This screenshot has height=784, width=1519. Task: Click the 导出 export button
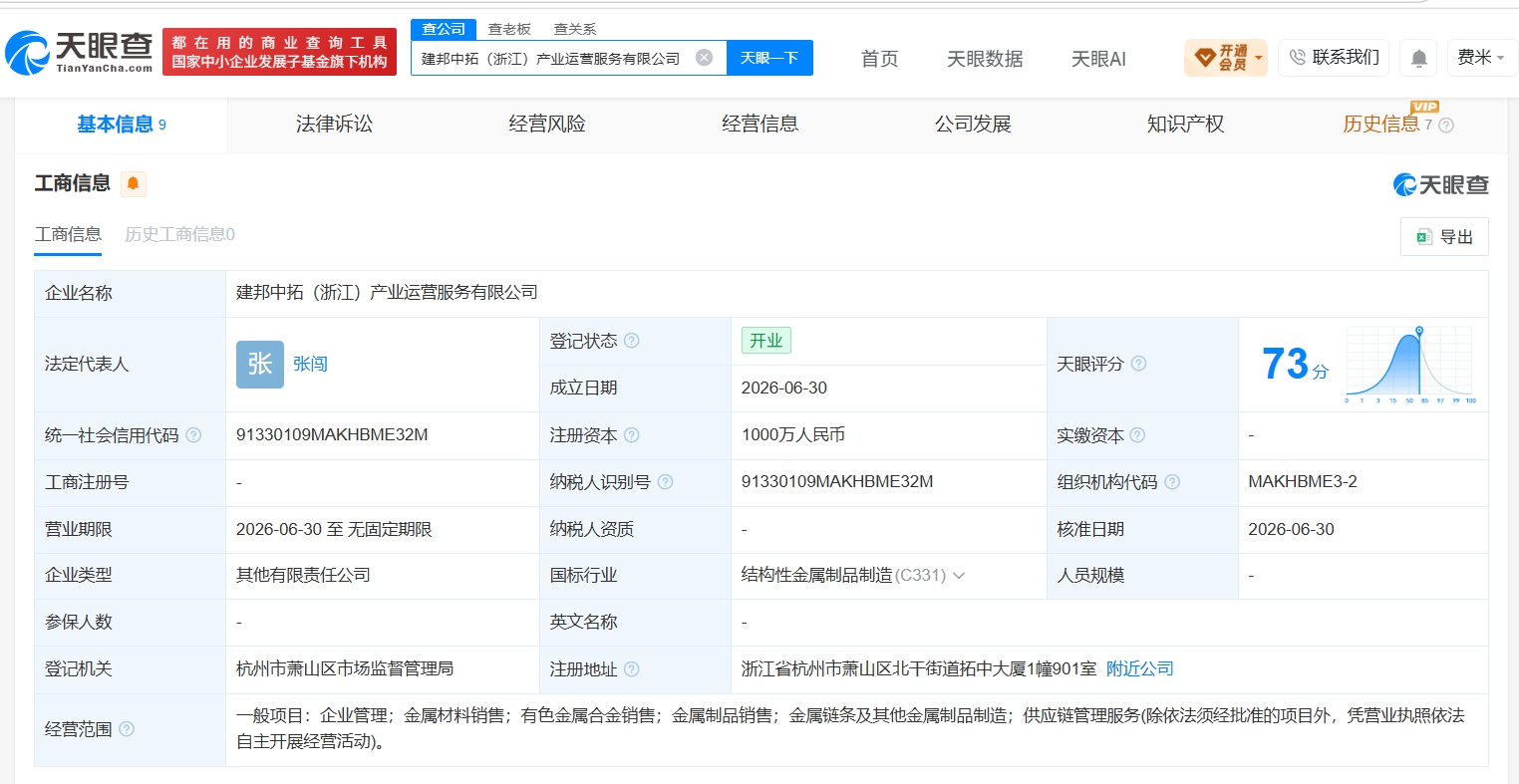[x=1444, y=237]
